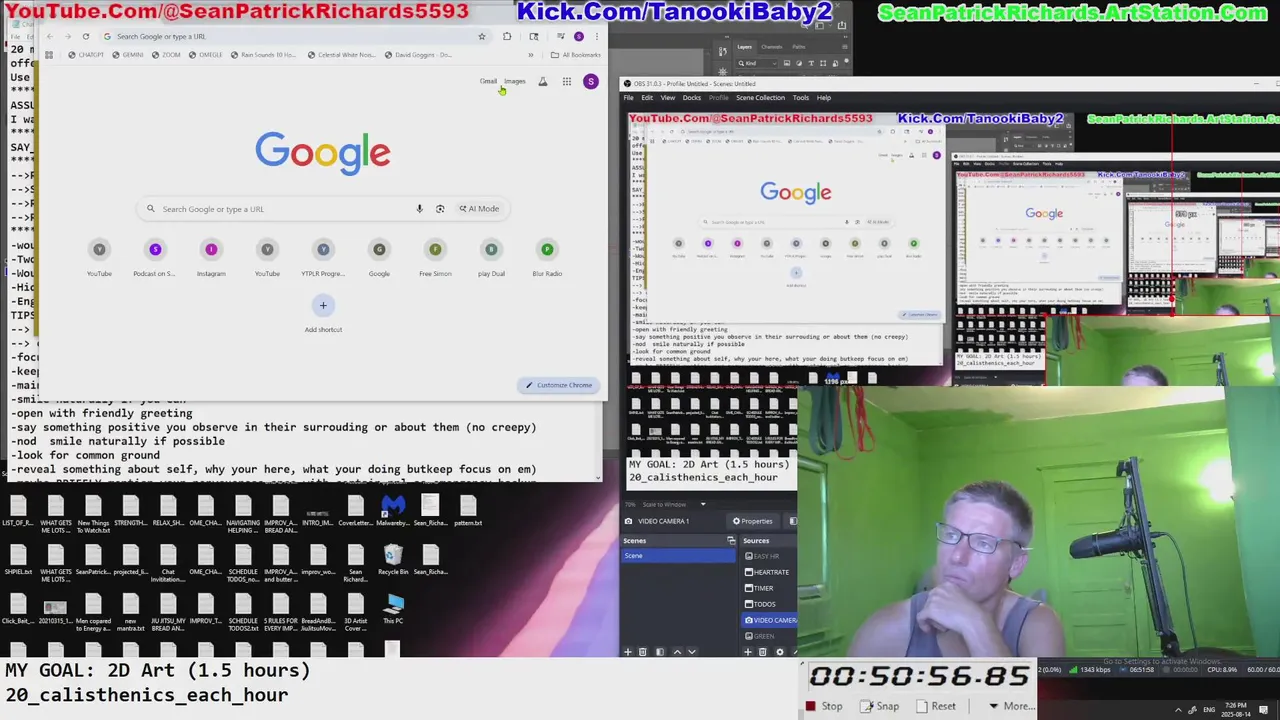Image resolution: width=1280 pixels, height=720 pixels.
Task: Open the OMEGLE bookmark
Action: (x=206, y=55)
